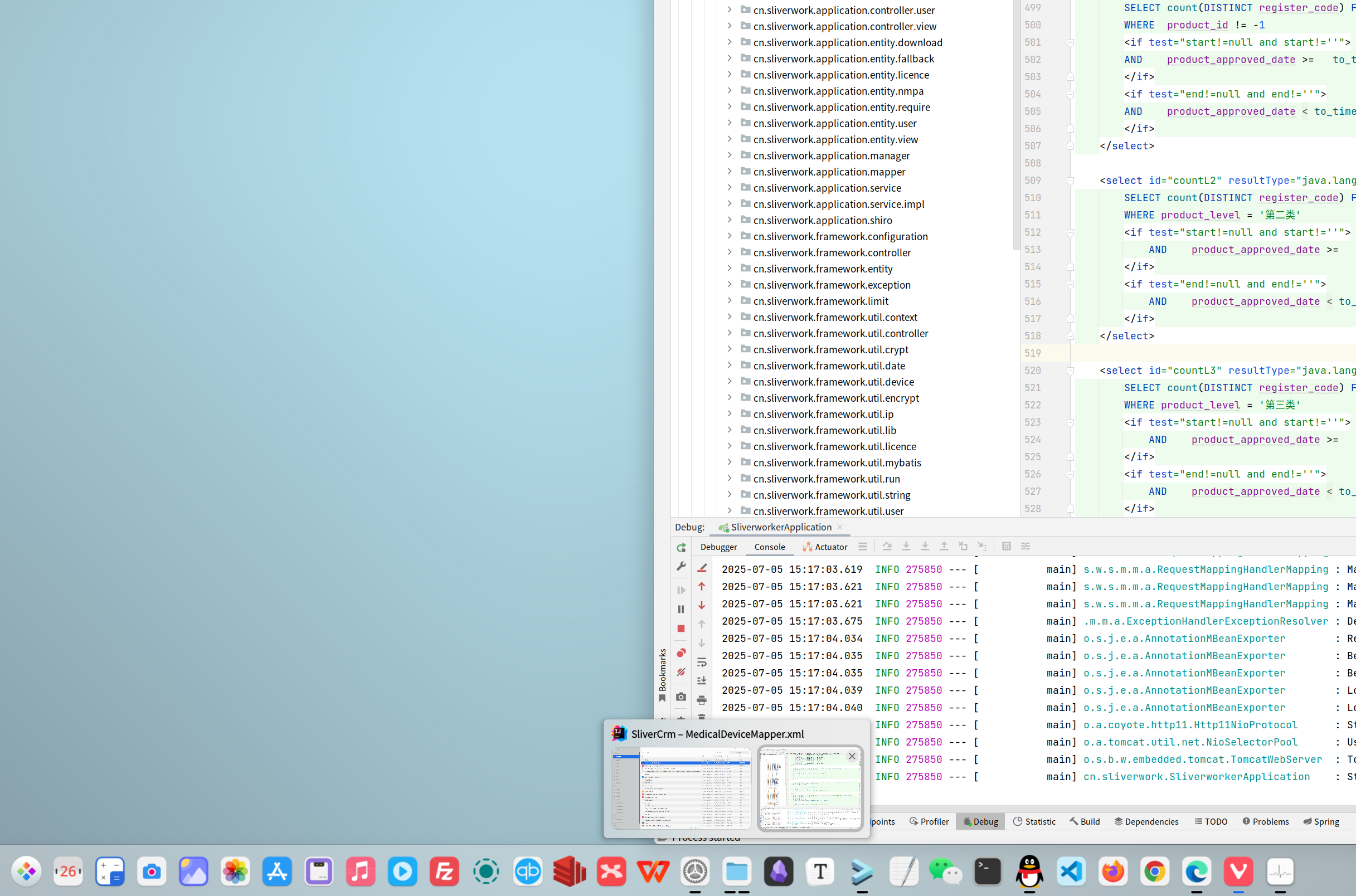This screenshot has height=896, width=1356.
Task: Rerun SliverworkerApplication with the green rerun icon
Action: click(x=681, y=547)
